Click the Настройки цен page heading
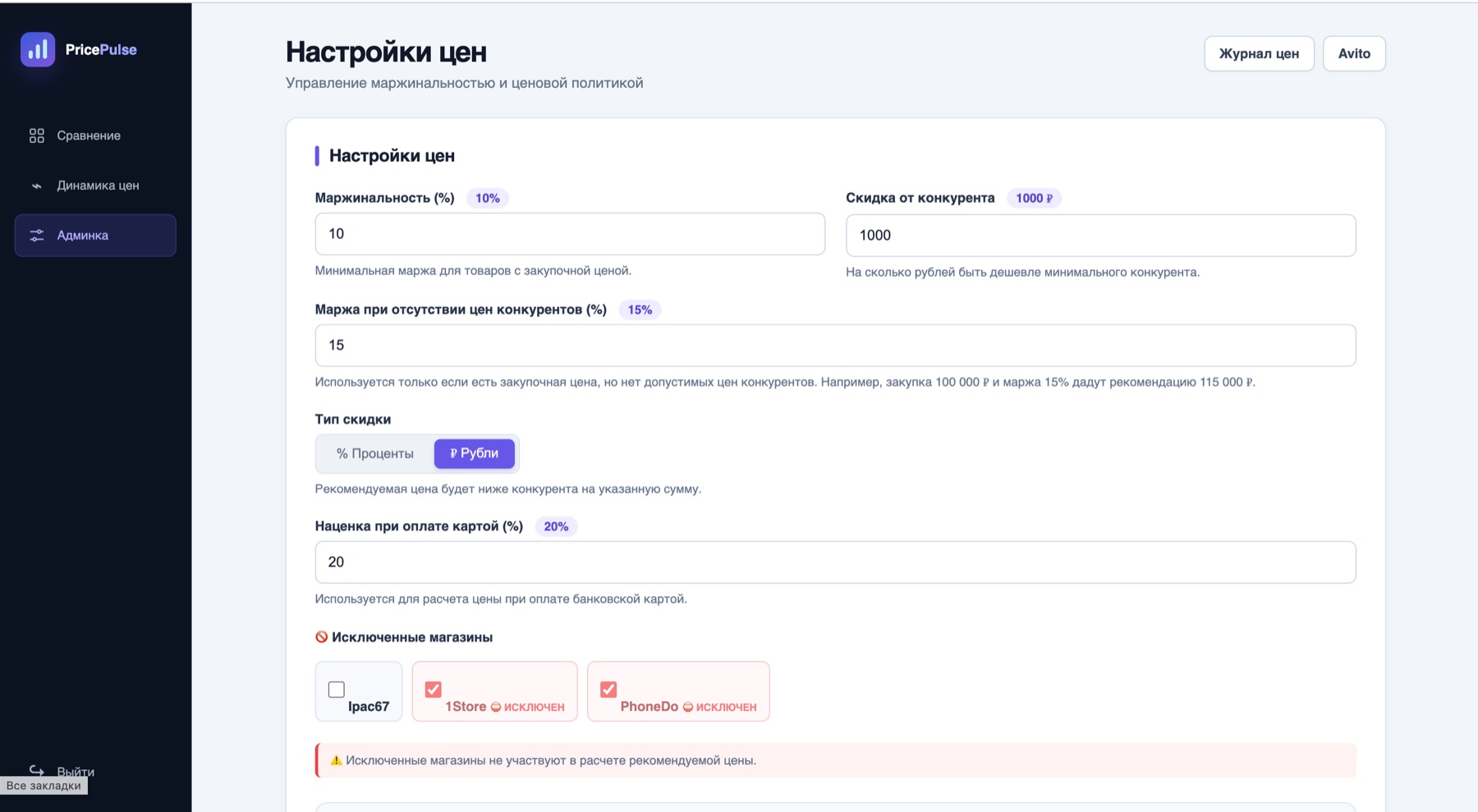This screenshot has height=812, width=1478. [x=386, y=52]
